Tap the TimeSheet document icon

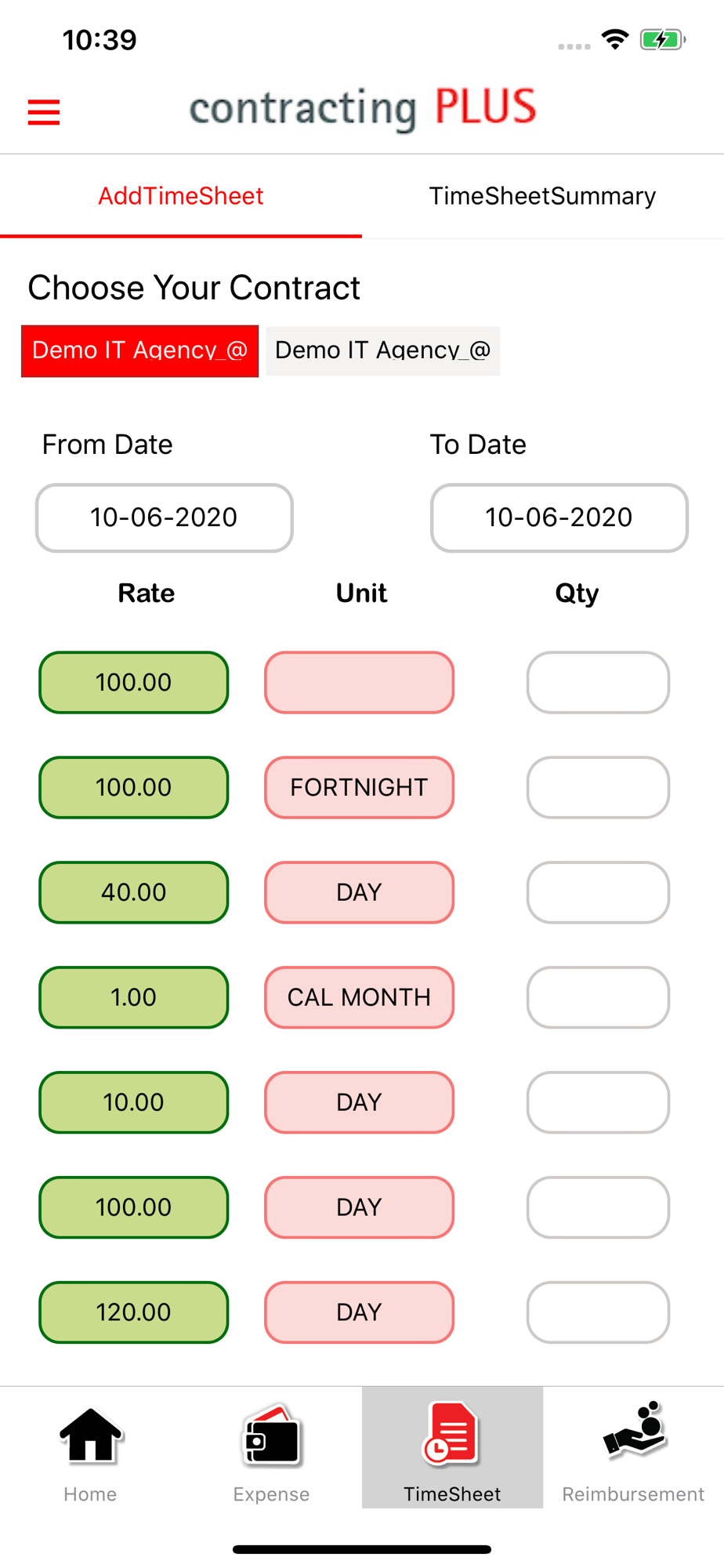pyautogui.click(x=451, y=1434)
